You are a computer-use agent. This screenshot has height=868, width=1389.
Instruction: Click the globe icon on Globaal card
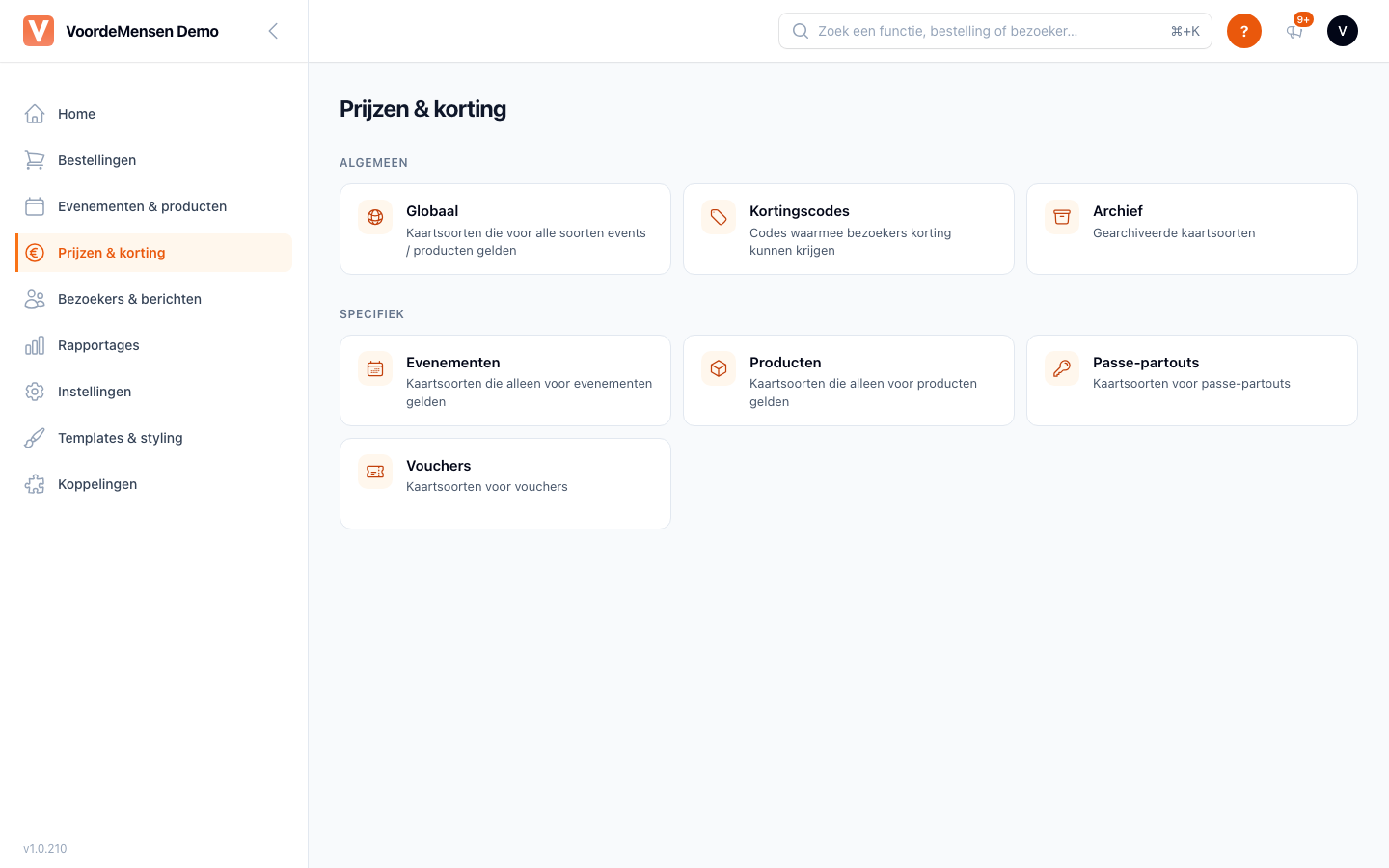point(375,217)
